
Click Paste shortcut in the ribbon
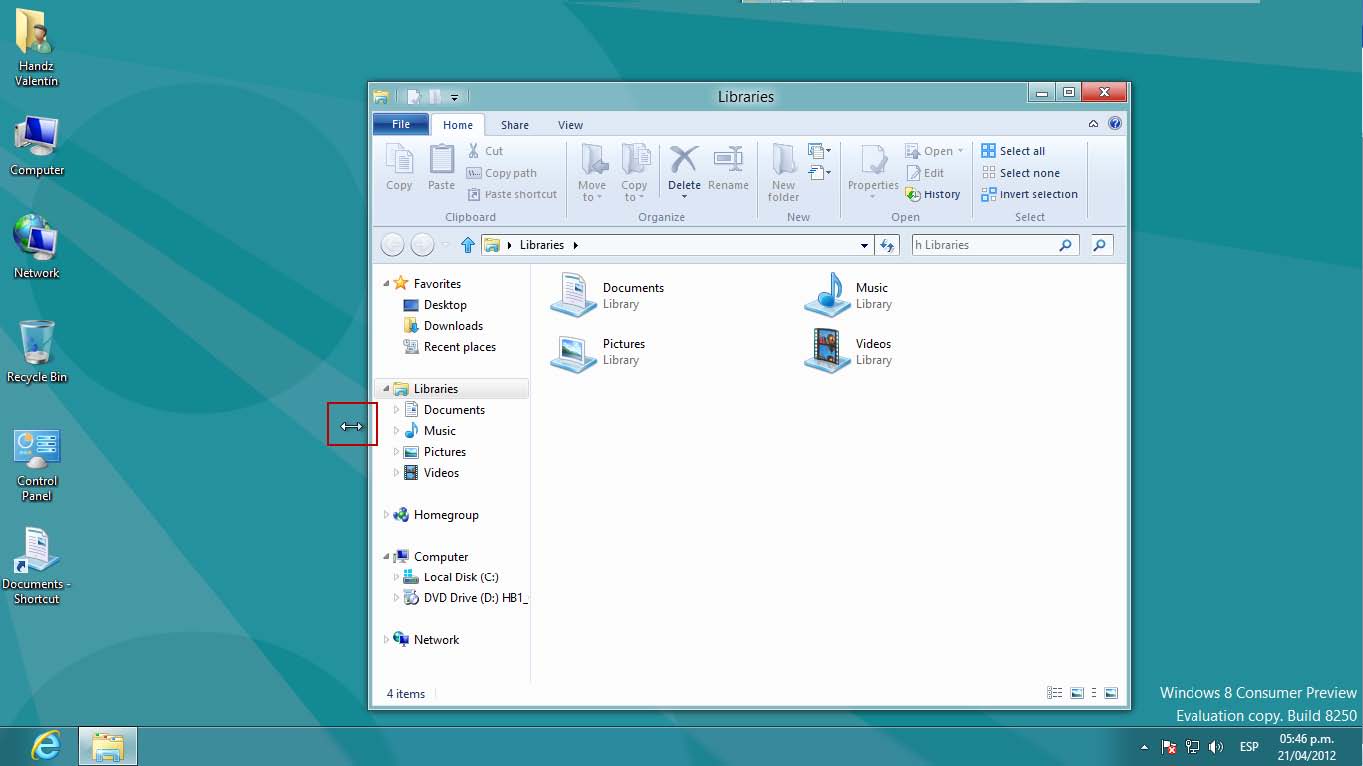(512, 195)
